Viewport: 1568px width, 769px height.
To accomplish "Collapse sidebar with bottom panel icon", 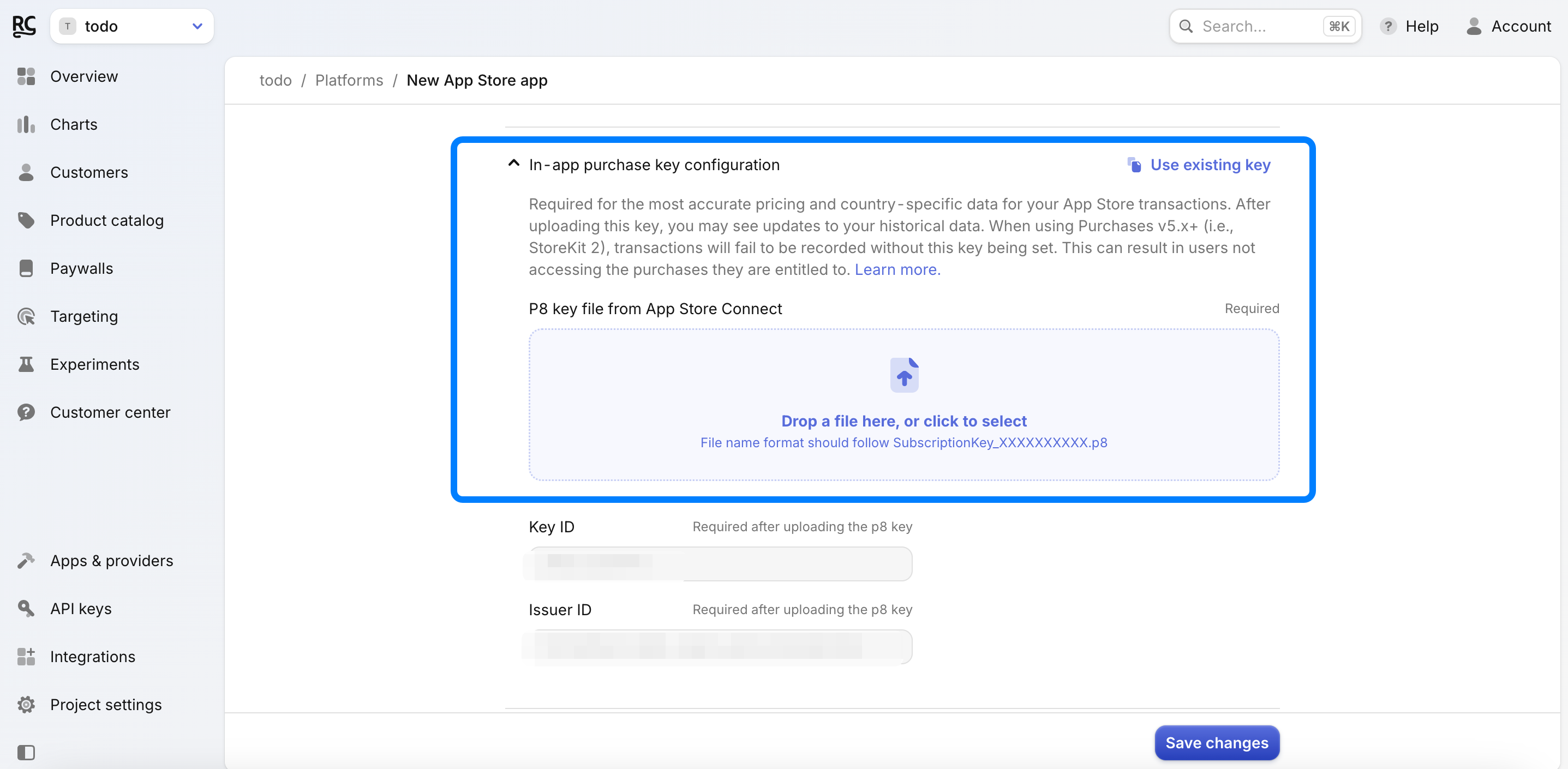I will tap(26, 752).
